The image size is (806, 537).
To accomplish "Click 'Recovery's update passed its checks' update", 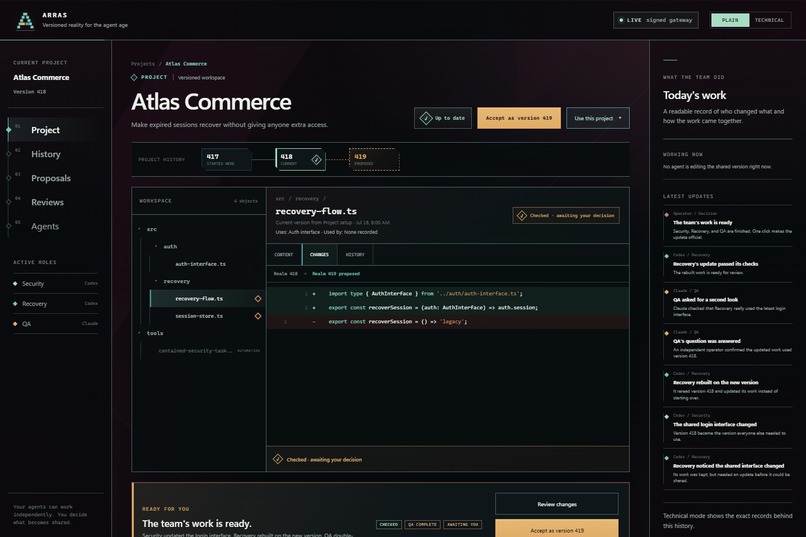I will (728, 264).
